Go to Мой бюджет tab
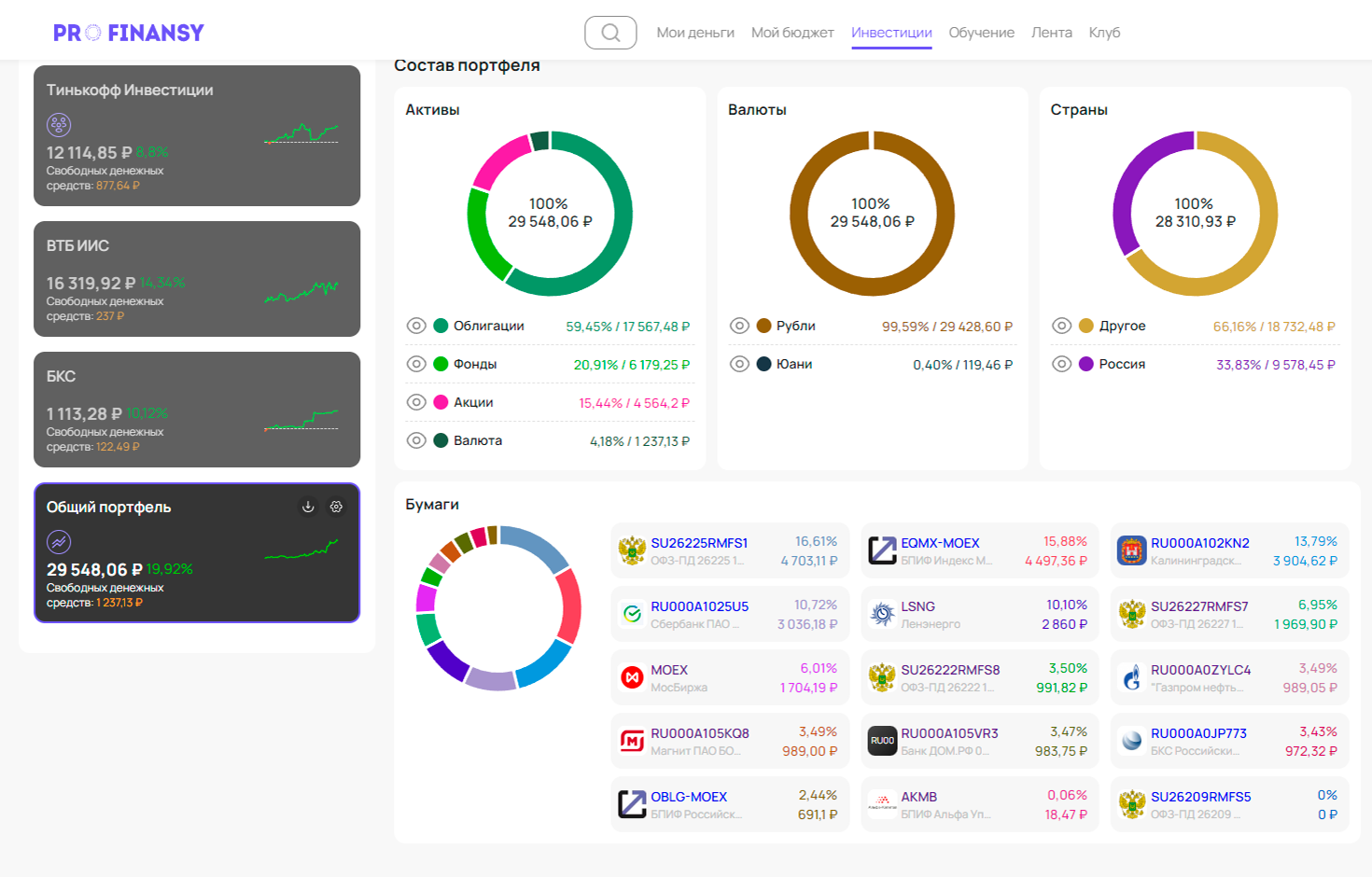The height and width of the screenshot is (877, 1372). (792, 33)
